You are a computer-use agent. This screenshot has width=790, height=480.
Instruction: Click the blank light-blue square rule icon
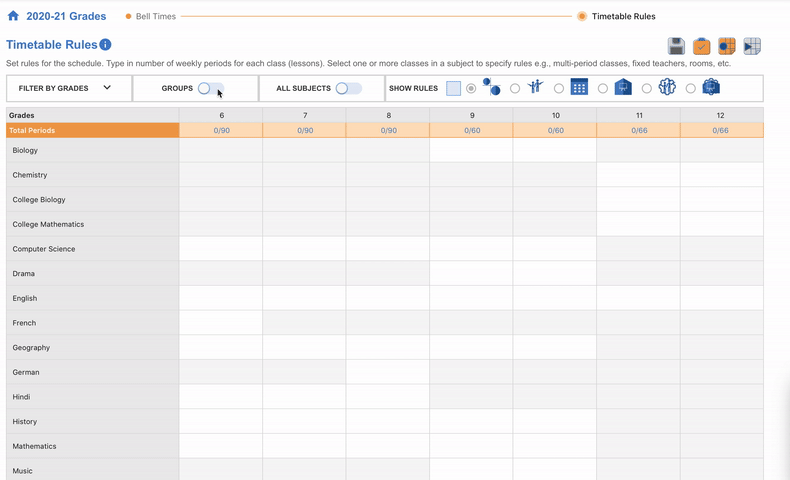point(453,88)
